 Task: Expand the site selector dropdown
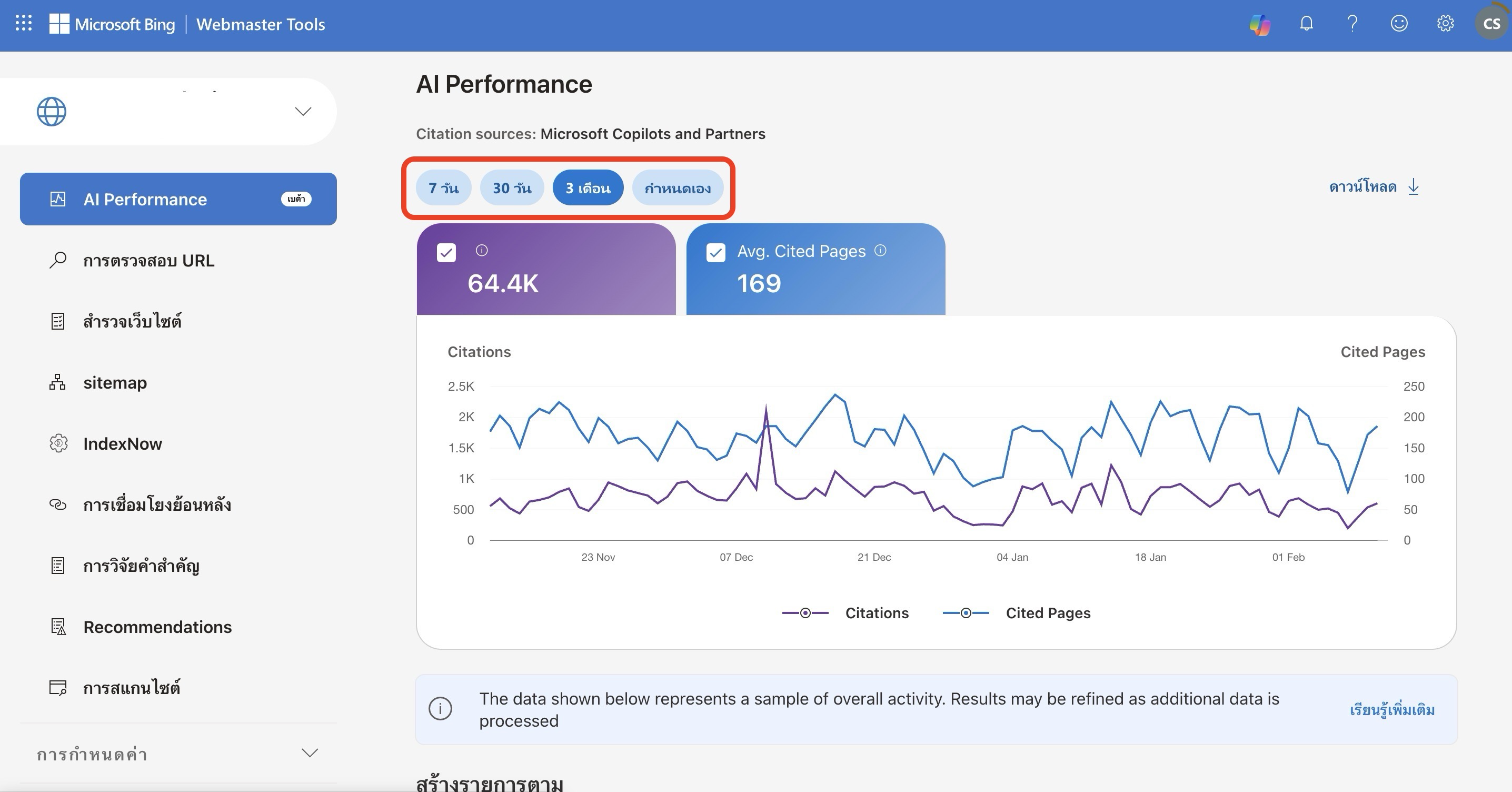(303, 112)
